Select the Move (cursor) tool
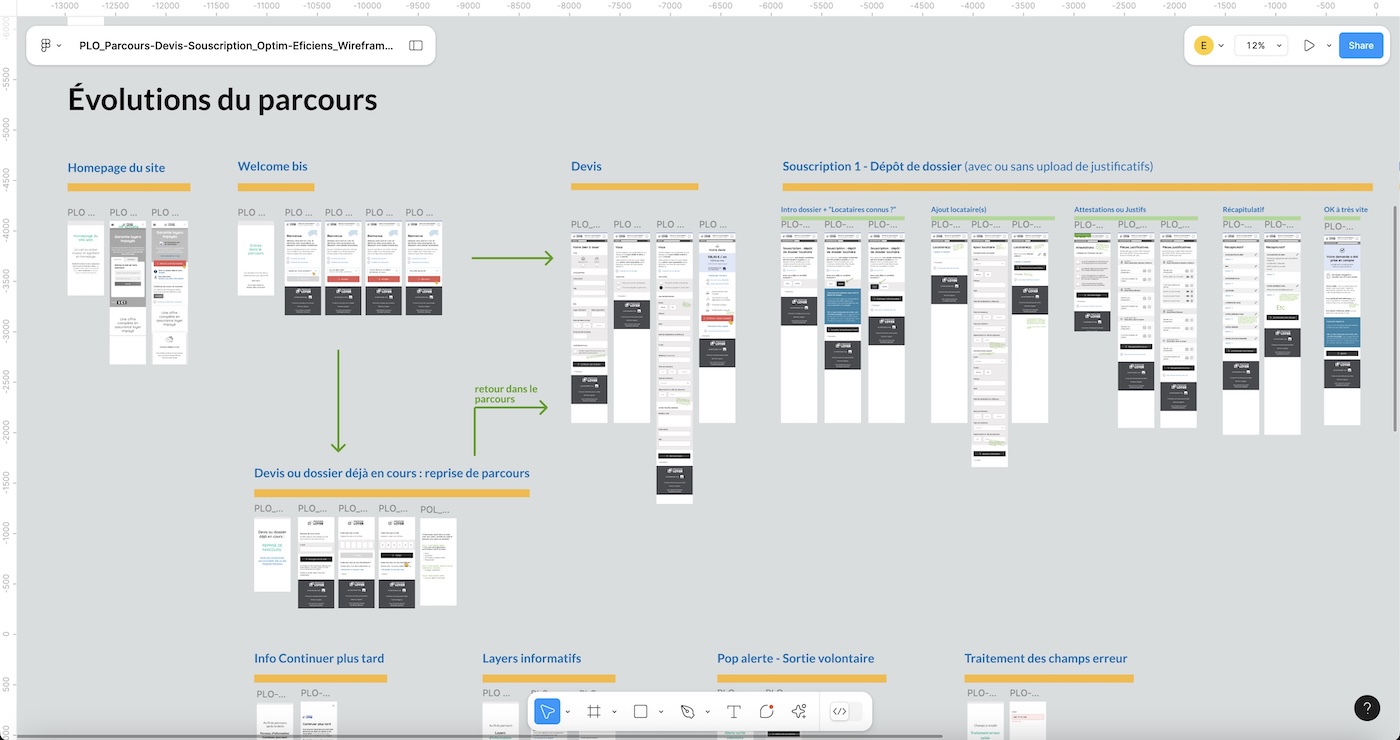1400x740 pixels. [x=546, y=712]
